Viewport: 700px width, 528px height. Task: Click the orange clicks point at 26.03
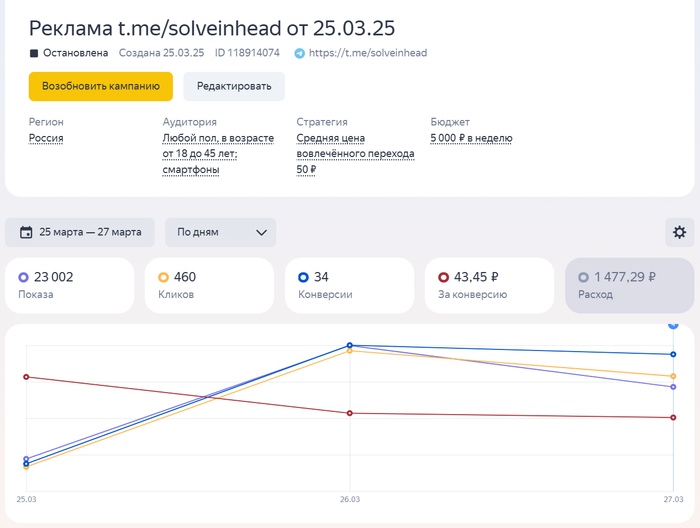[x=350, y=351]
